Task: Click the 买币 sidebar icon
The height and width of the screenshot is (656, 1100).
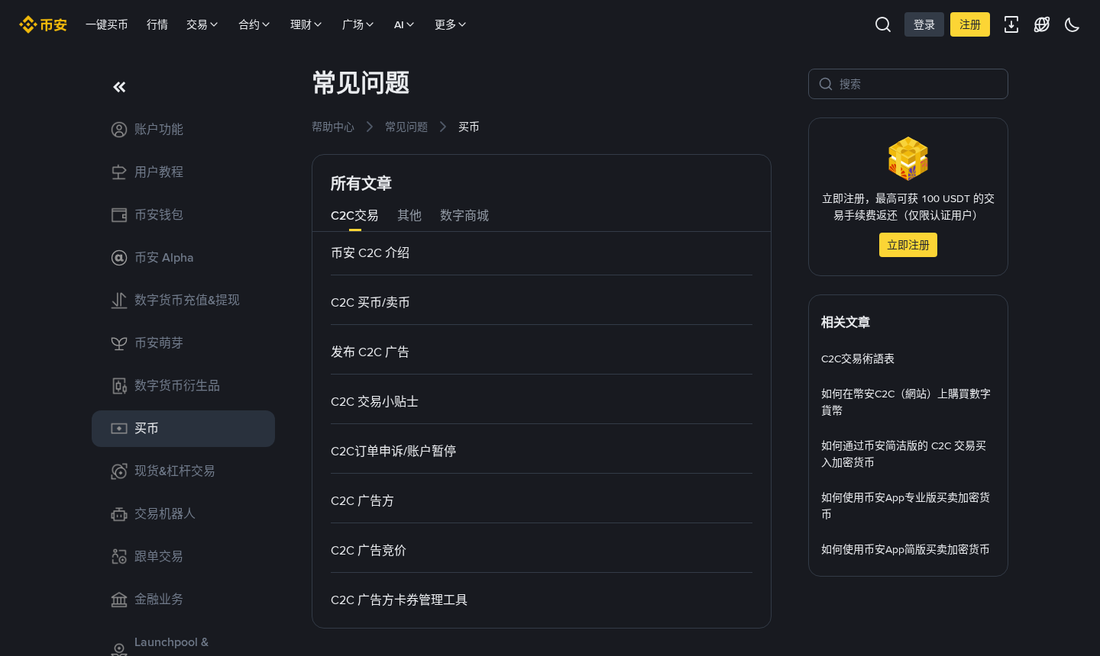Action: pos(119,429)
